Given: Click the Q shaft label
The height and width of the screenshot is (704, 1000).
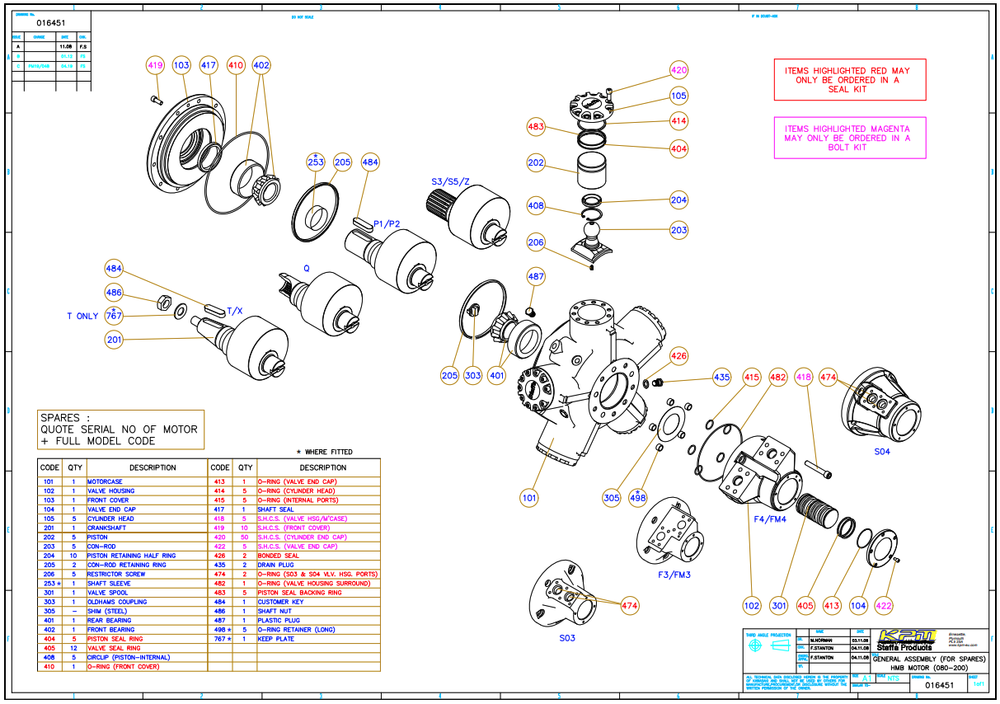Looking at the screenshot, I should [x=306, y=268].
